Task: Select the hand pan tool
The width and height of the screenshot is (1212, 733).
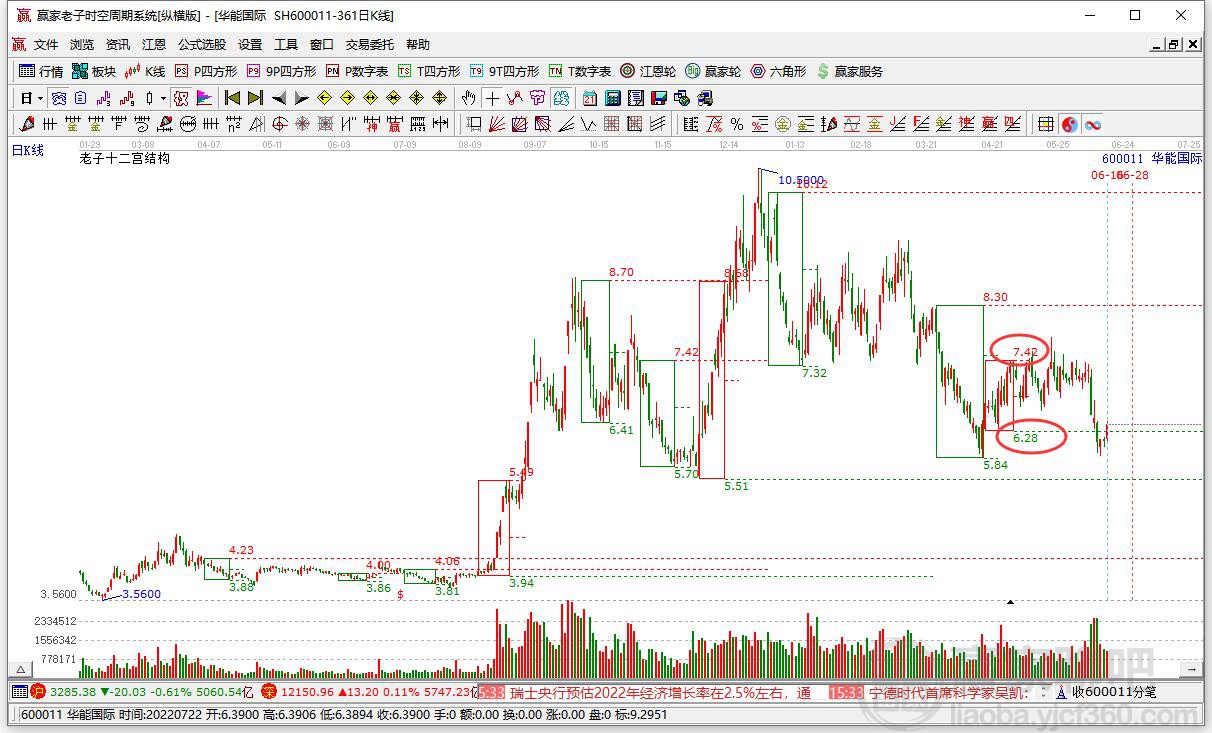Action: pos(467,98)
